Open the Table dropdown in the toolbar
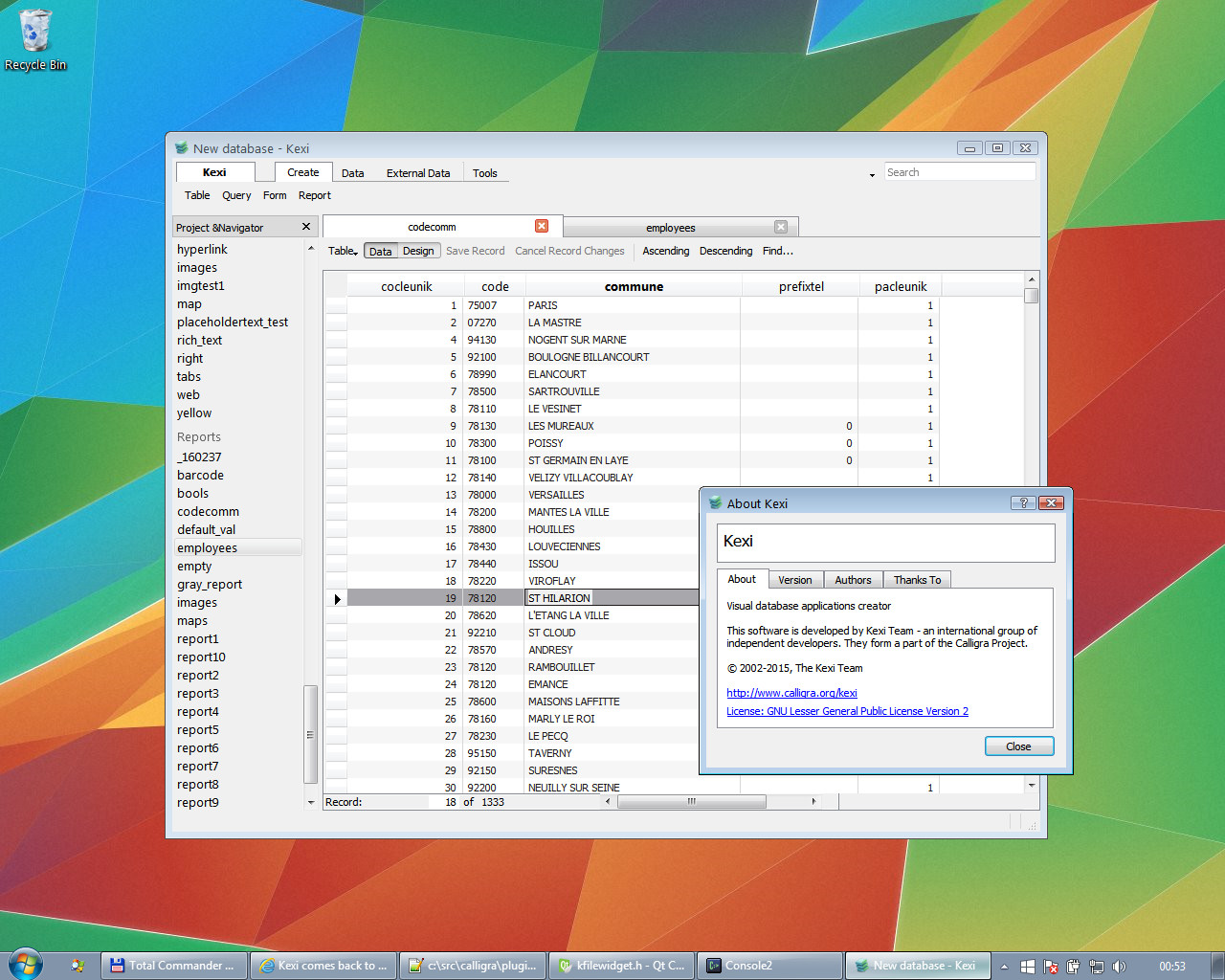The width and height of the screenshot is (1225, 980). [343, 251]
